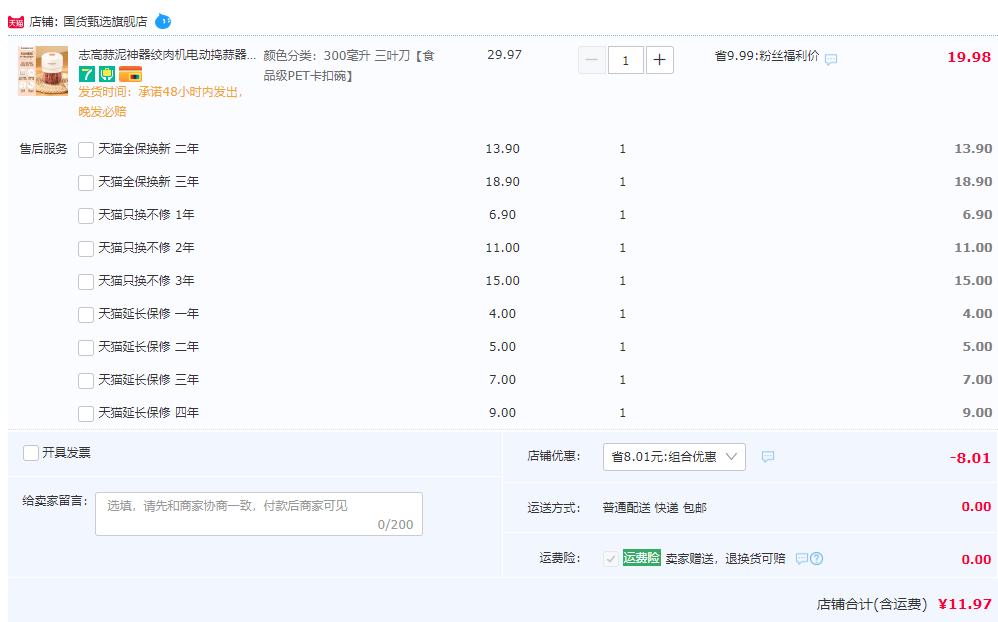The image size is (998, 622).
Task: Click the red 0.00 amount in 运送方式 row
Action: click(x=976, y=507)
